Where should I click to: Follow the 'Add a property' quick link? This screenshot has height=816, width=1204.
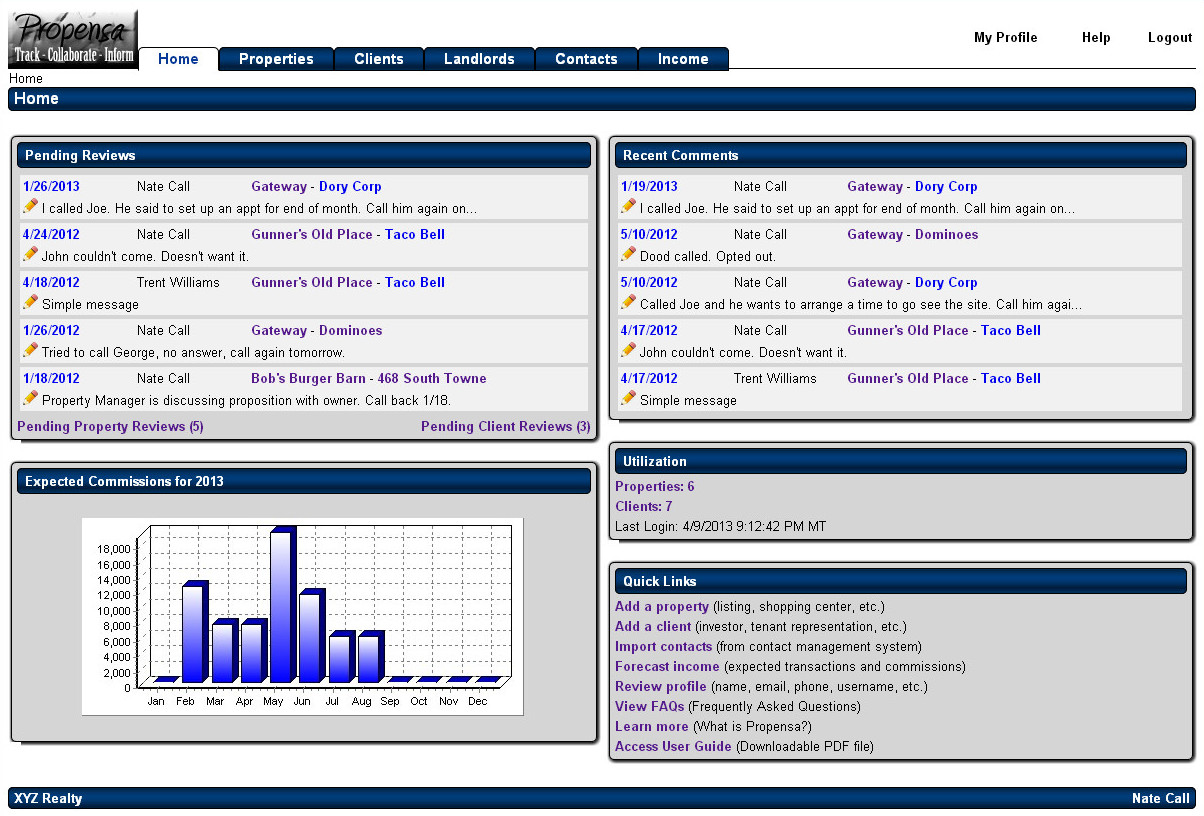pos(662,607)
